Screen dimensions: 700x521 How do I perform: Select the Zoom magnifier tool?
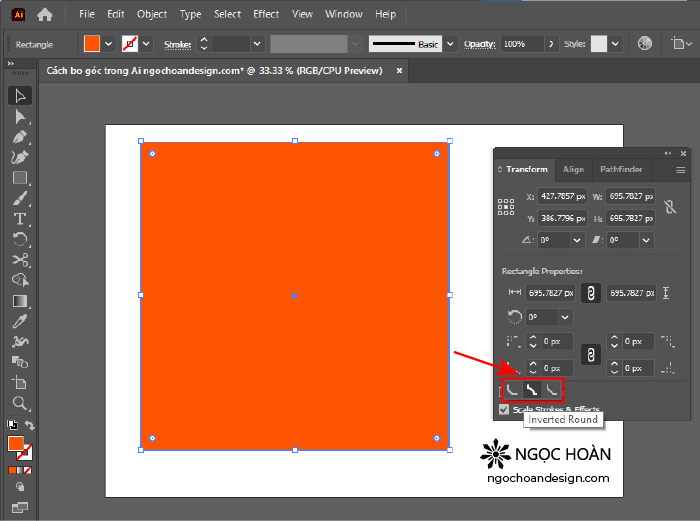pos(20,403)
